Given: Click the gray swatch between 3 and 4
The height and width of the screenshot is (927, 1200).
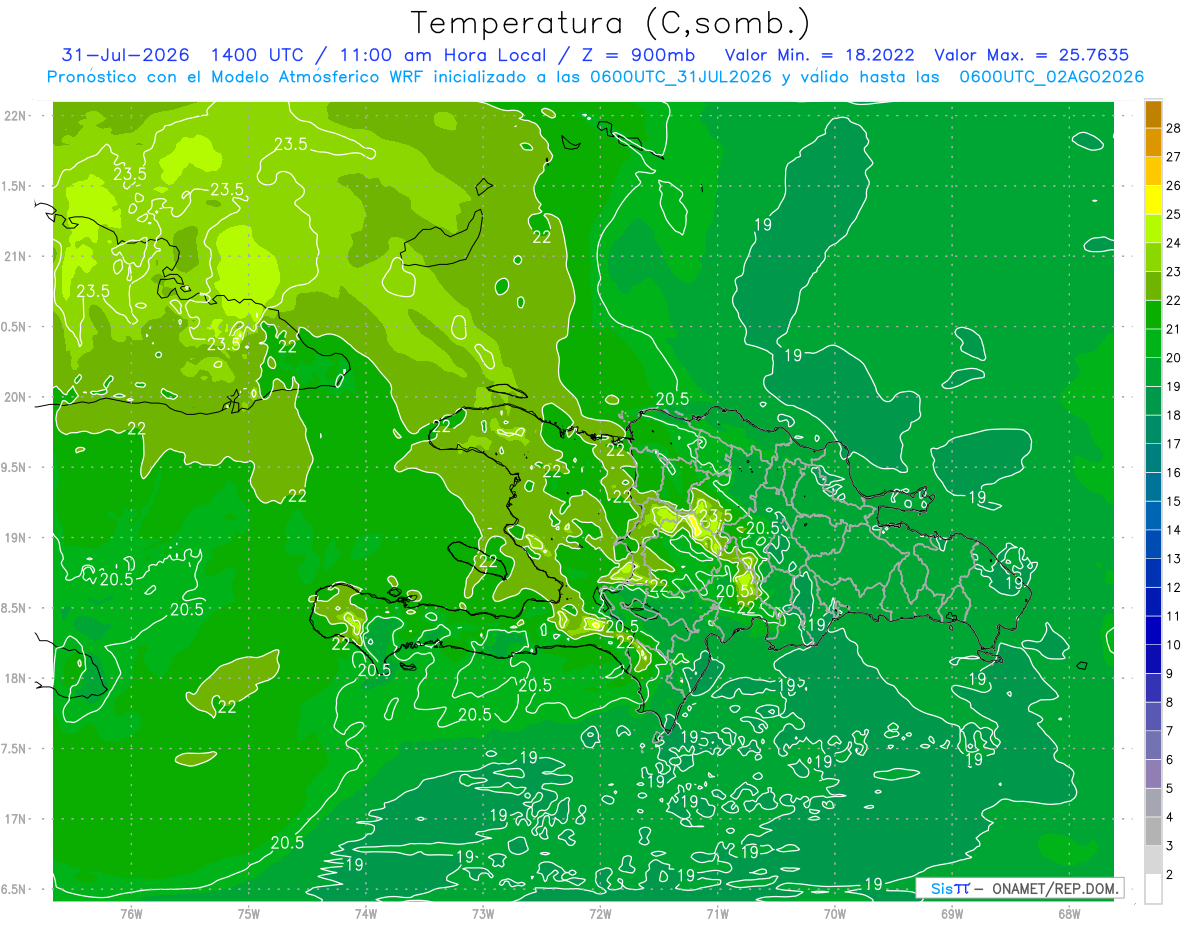Looking at the screenshot, I should point(1153,831).
